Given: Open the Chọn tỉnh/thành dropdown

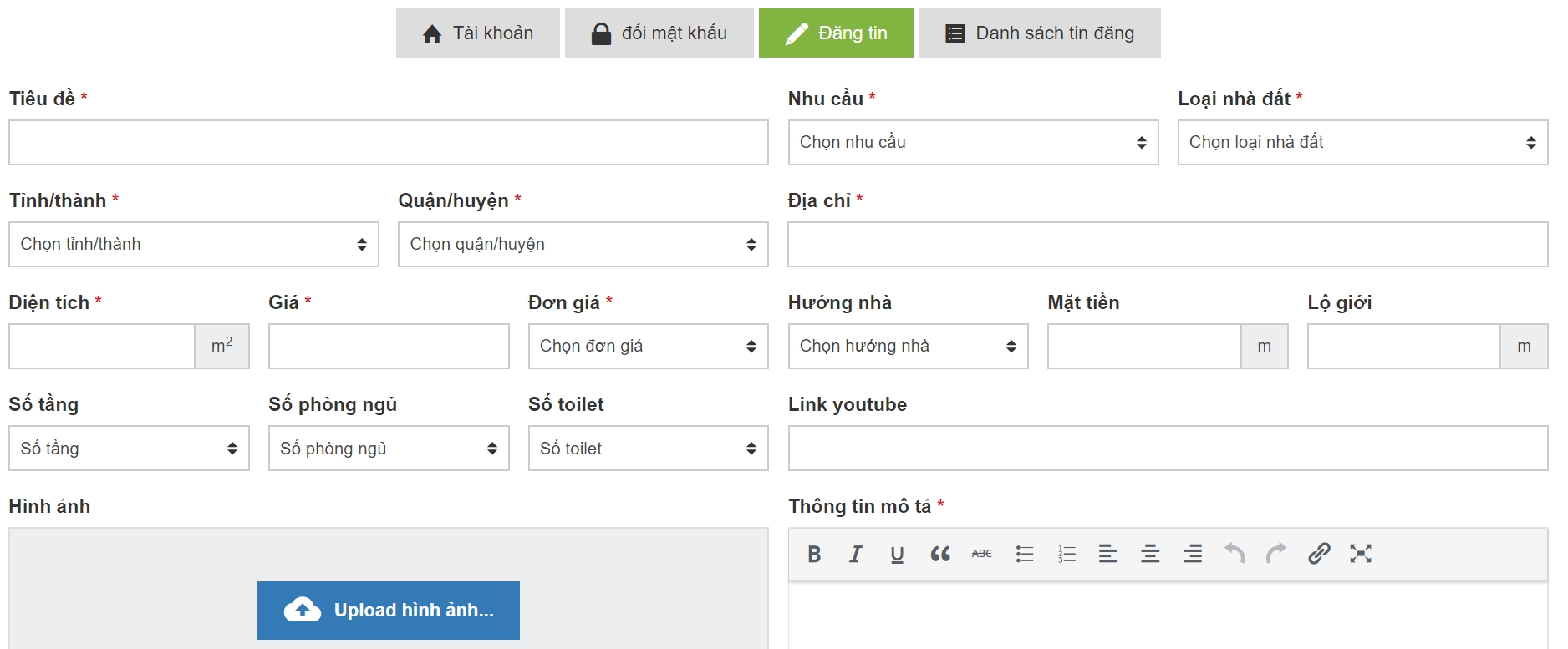Looking at the screenshot, I should tap(194, 245).
